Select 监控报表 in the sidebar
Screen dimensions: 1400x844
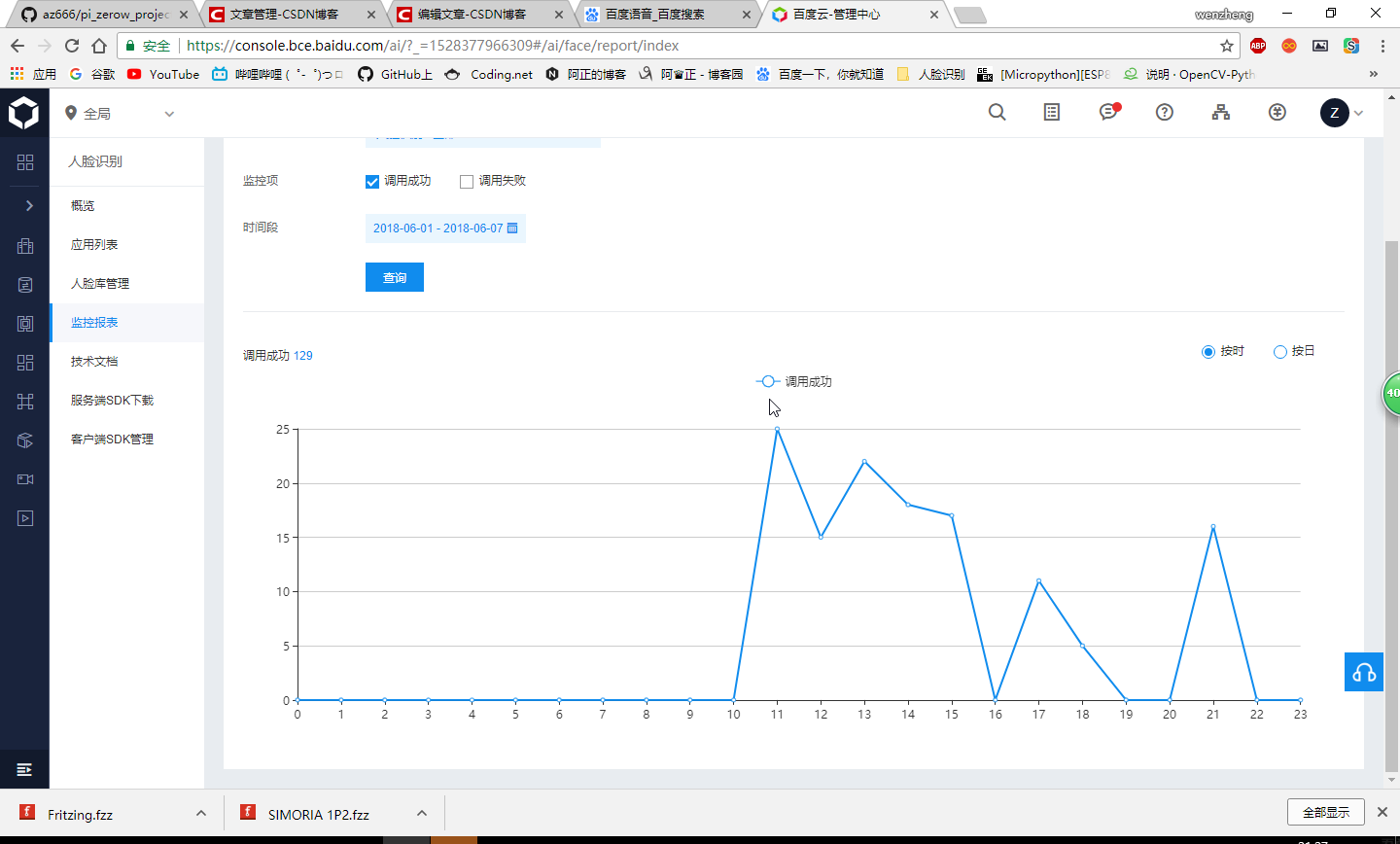[126, 323]
